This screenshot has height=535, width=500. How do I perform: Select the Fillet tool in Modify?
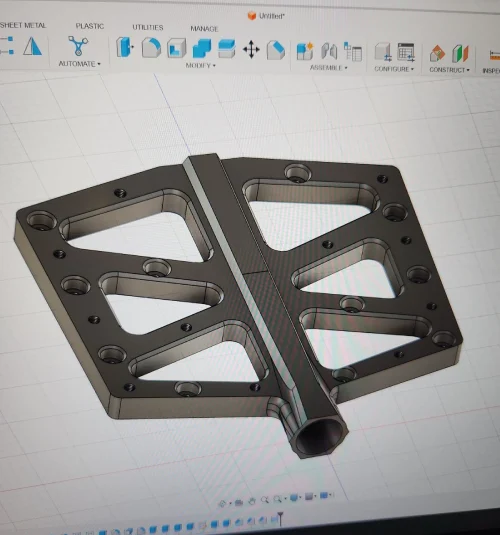[151, 47]
